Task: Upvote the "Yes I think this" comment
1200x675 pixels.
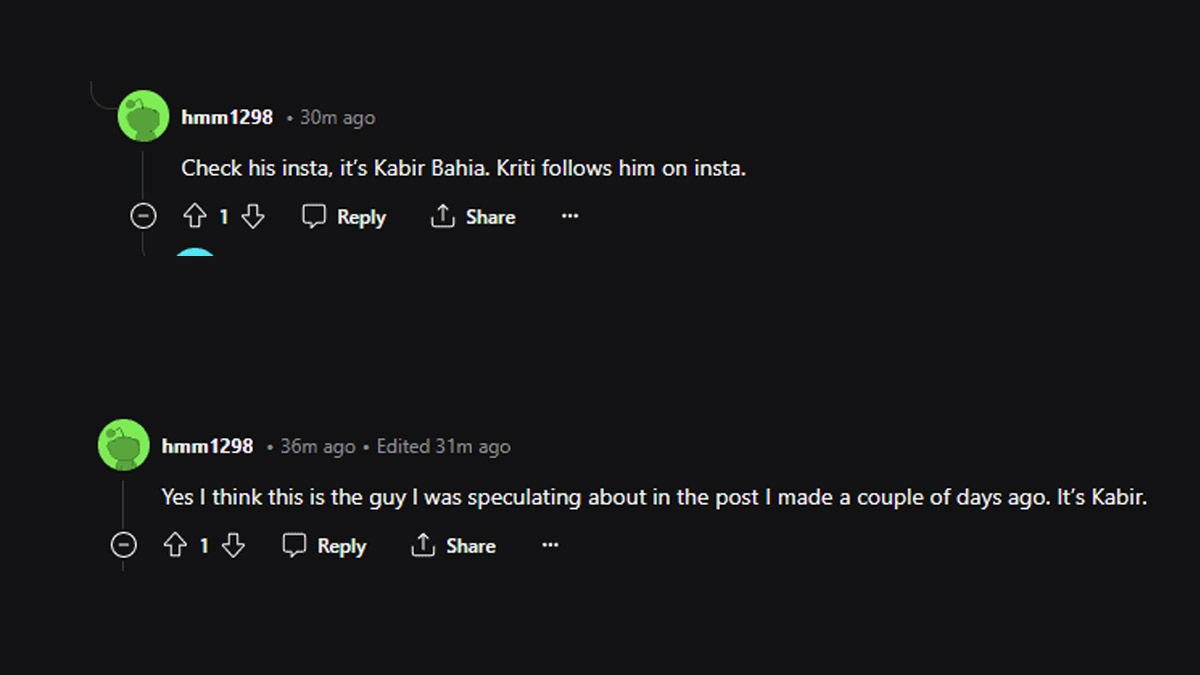Action: [175, 546]
